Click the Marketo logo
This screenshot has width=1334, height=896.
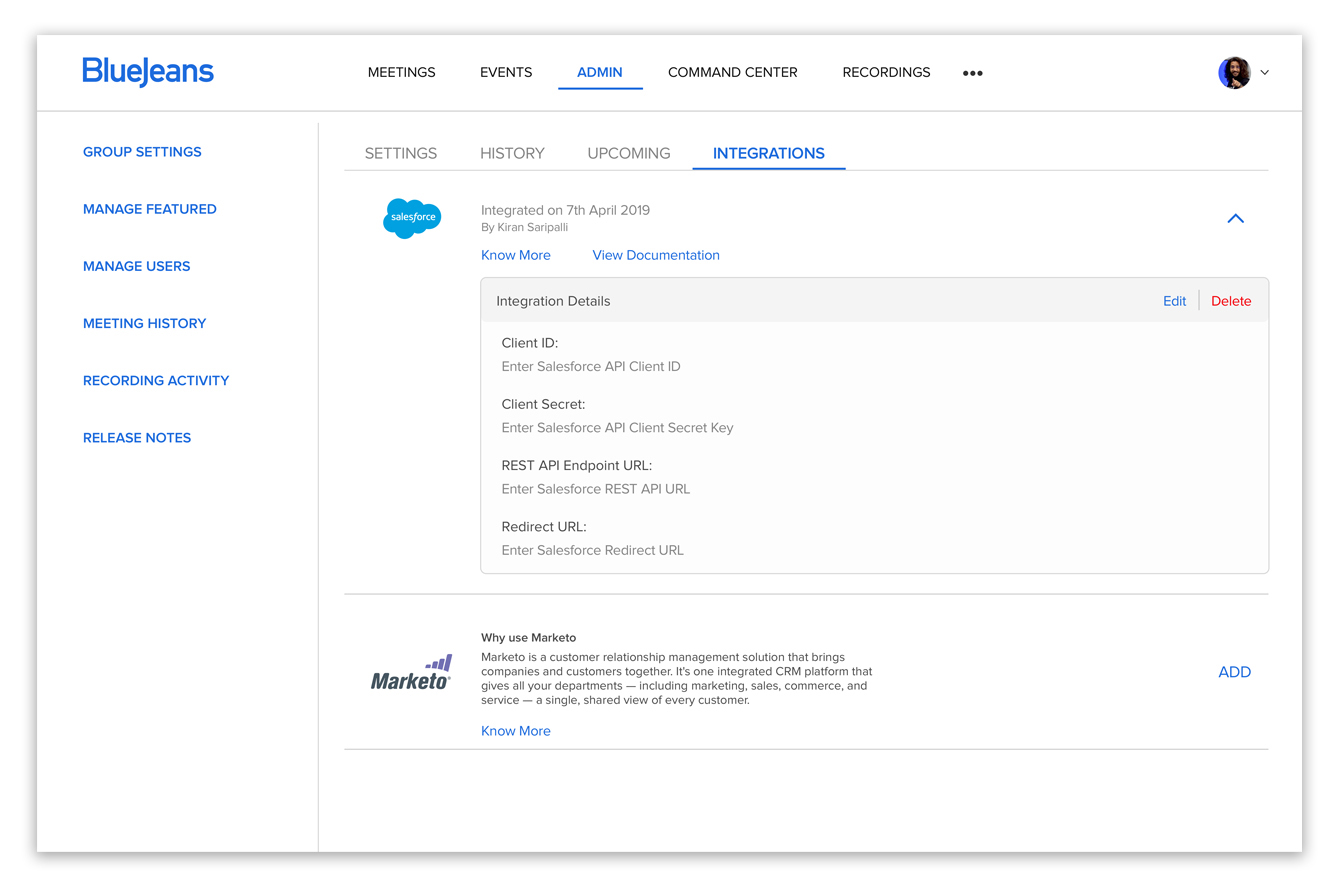(x=412, y=670)
